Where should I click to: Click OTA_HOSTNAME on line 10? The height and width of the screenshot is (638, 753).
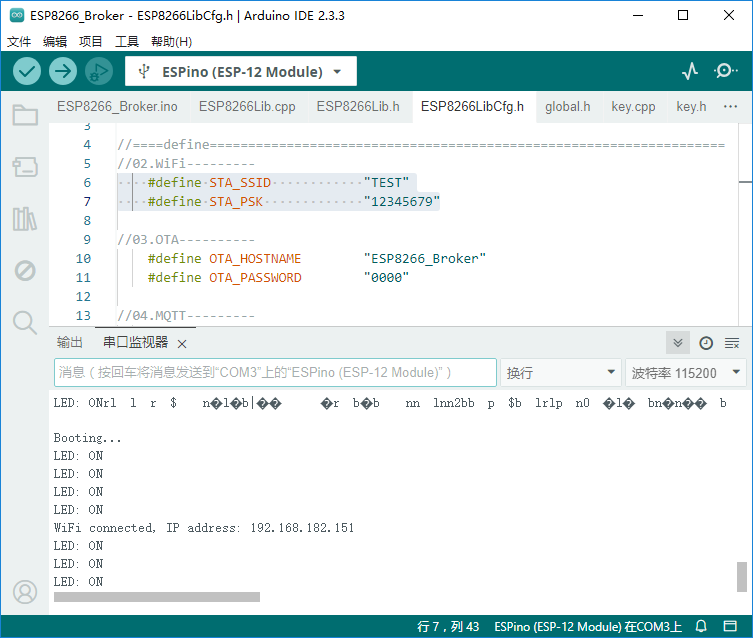tap(255, 259)
